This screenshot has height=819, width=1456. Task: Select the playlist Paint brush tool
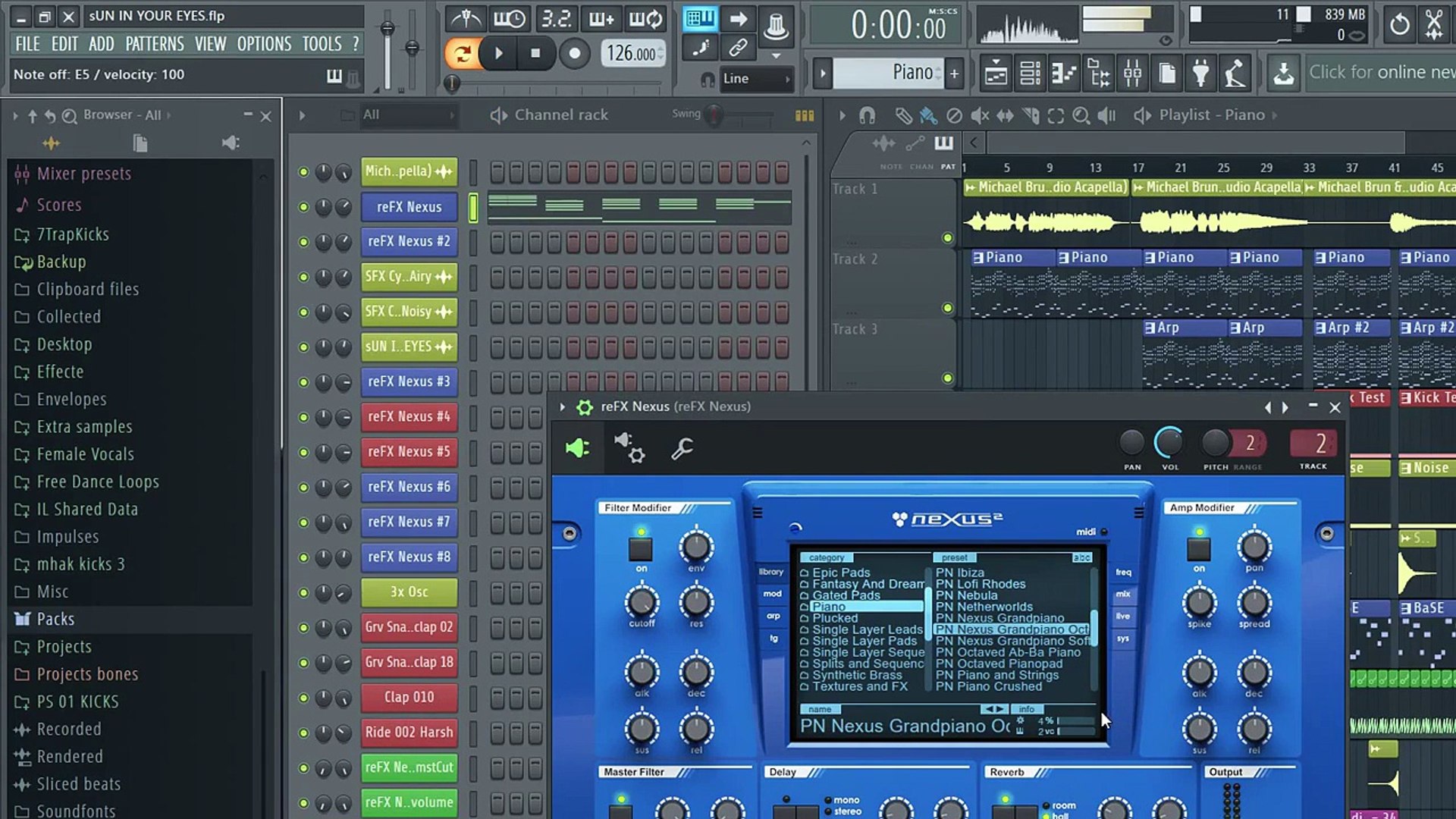coord(928,115)
